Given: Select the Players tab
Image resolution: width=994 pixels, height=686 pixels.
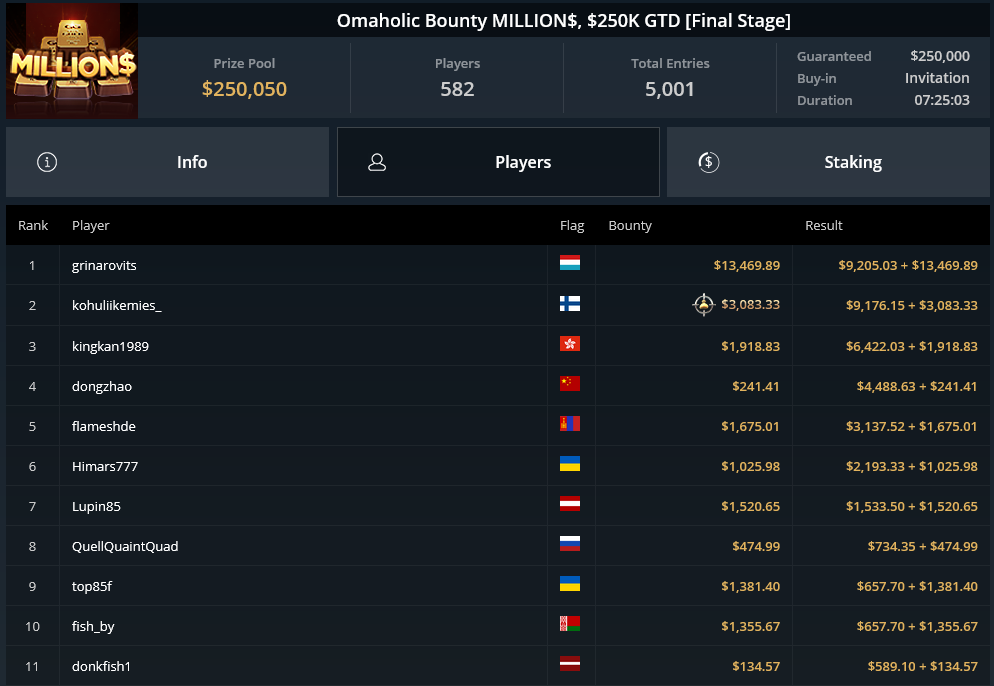Looking at the screenshot, I should pos(498,162).
